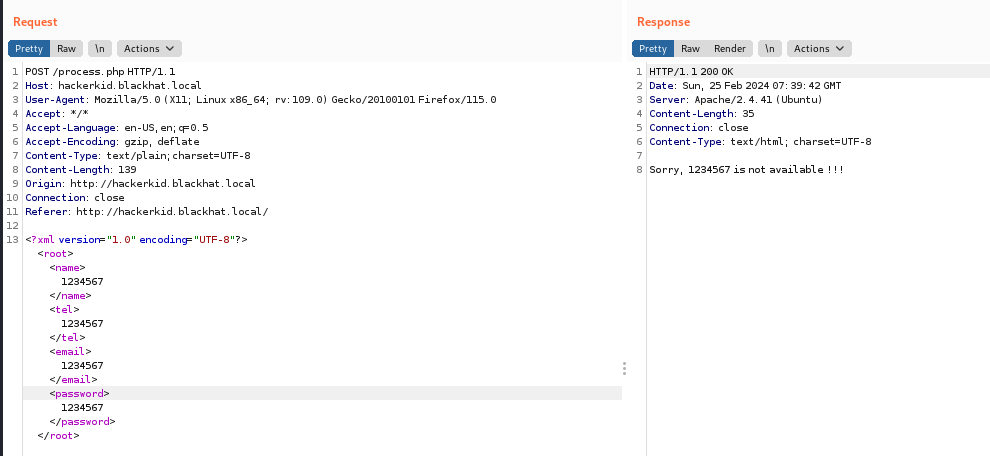
Task: Click the closing </password> tag
Action: coord(82,421)
